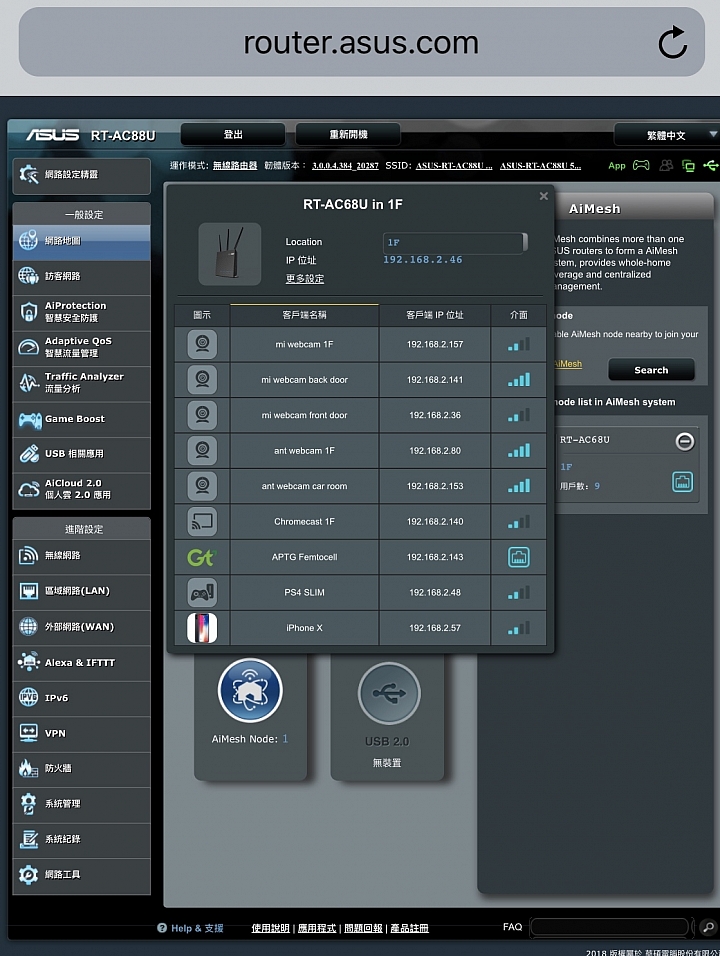Open IPv6 settings
The image size is (720, 956).
click(x=82, y=698)
